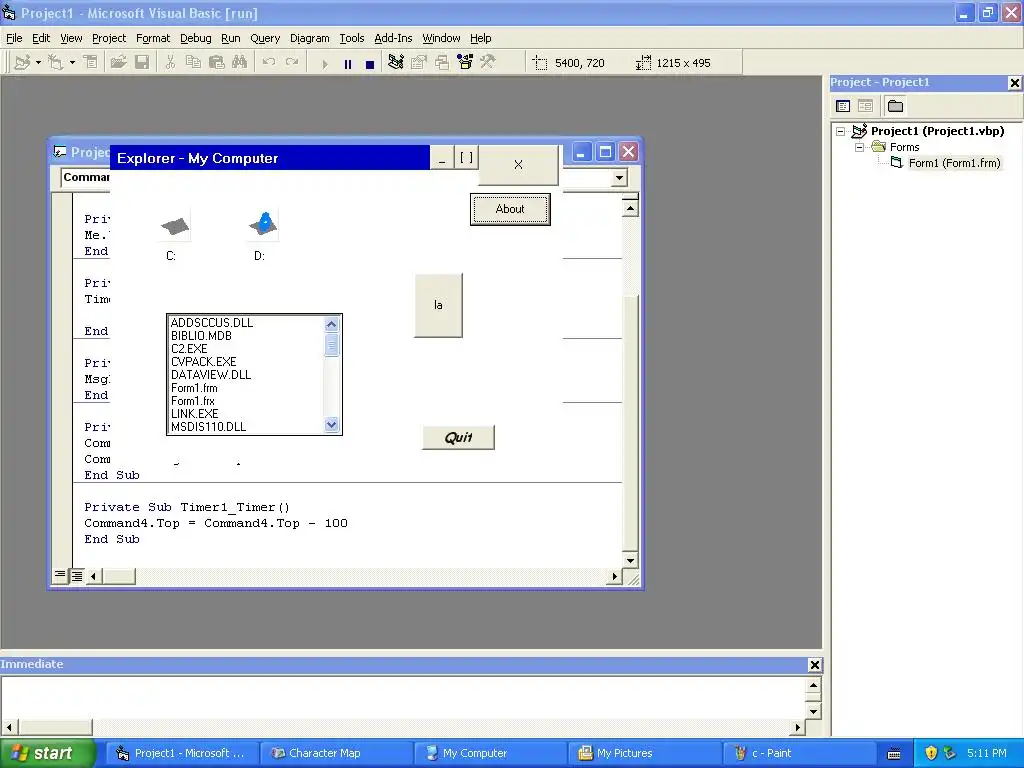Open the Tools menu
The height and width of the screenshot is (768, 1024).
[x=351, y=38]
